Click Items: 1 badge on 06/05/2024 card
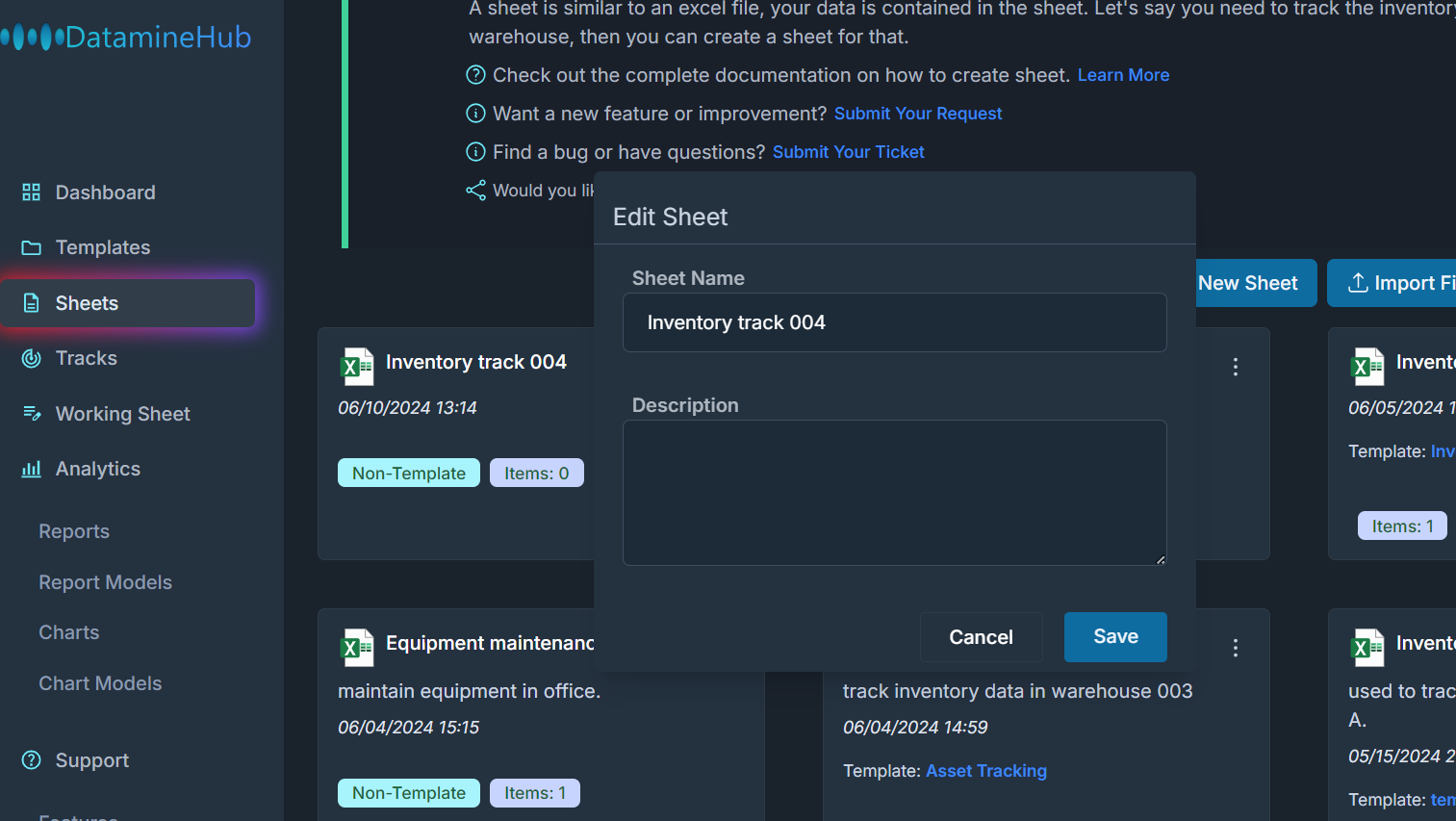This screenshot has width=1456, height=821. 1402,526
